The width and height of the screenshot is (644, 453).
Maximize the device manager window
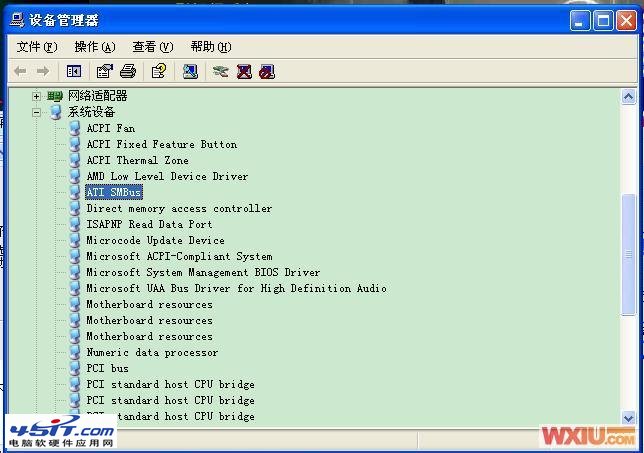click(x=603, y=21)
